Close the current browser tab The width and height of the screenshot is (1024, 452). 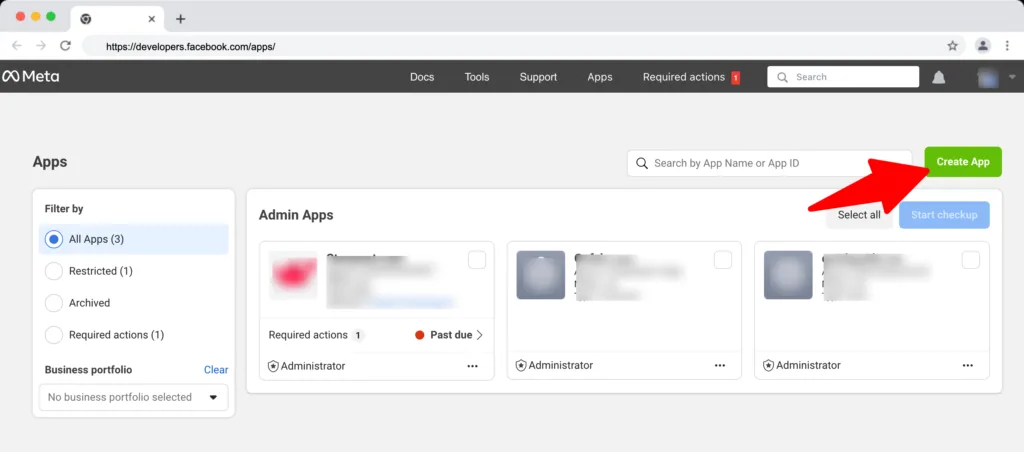click(152, 19)
